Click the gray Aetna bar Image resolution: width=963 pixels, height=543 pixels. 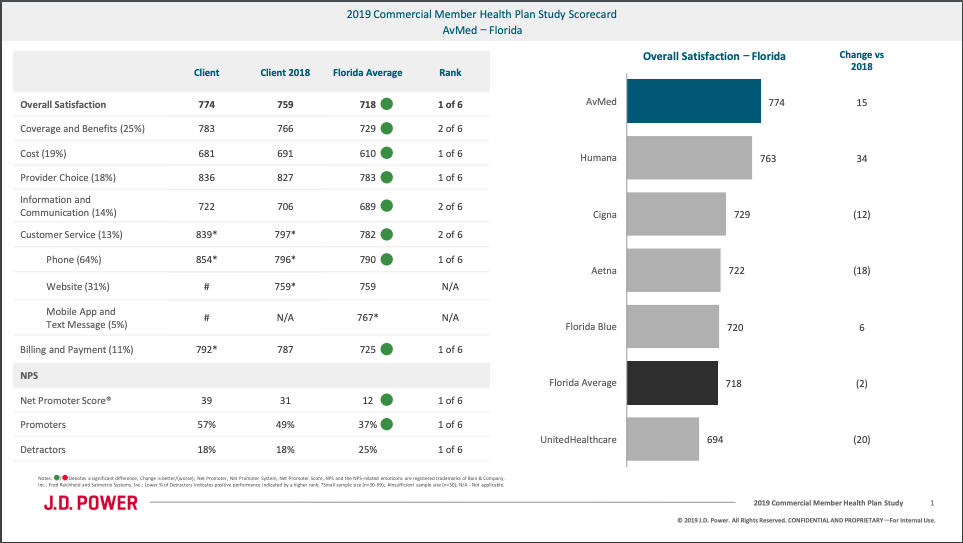(674, 270)
